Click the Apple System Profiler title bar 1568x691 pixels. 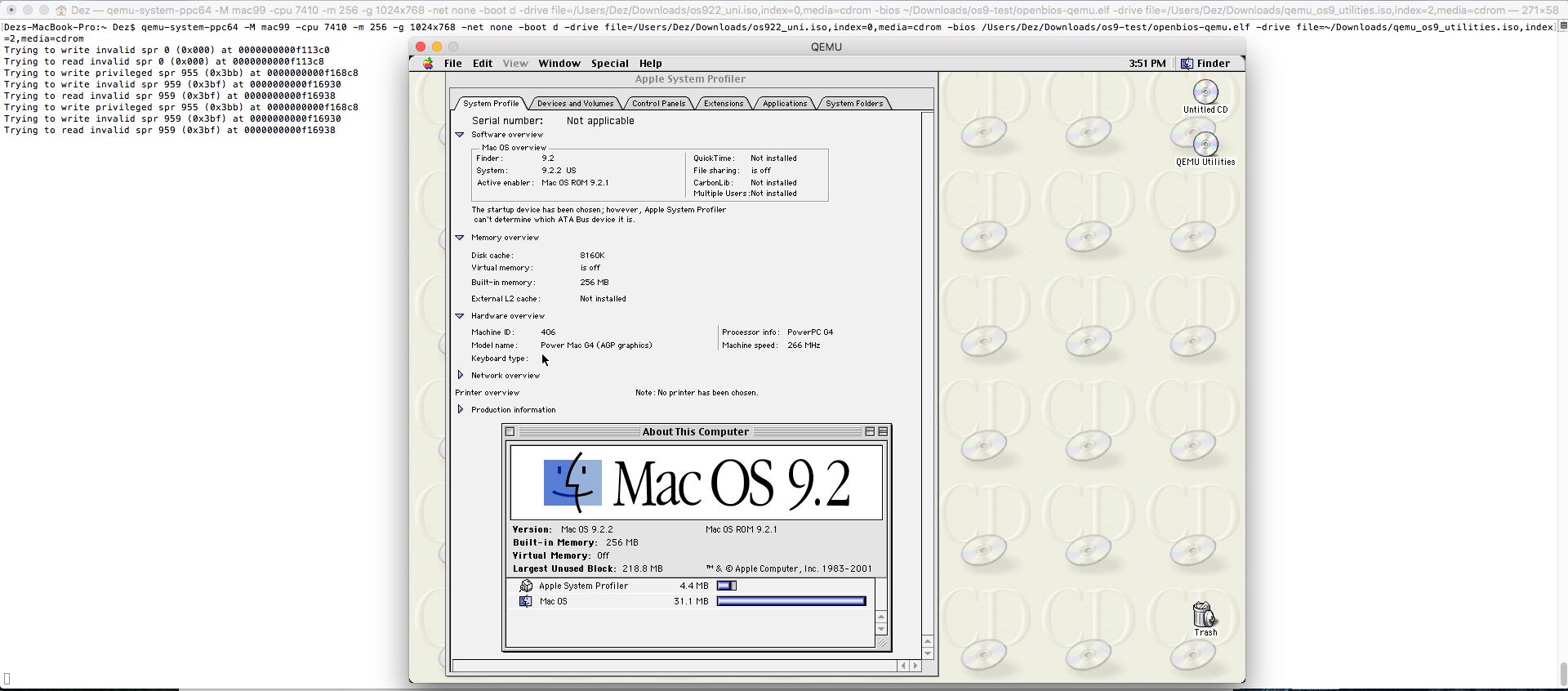[690, 79]
